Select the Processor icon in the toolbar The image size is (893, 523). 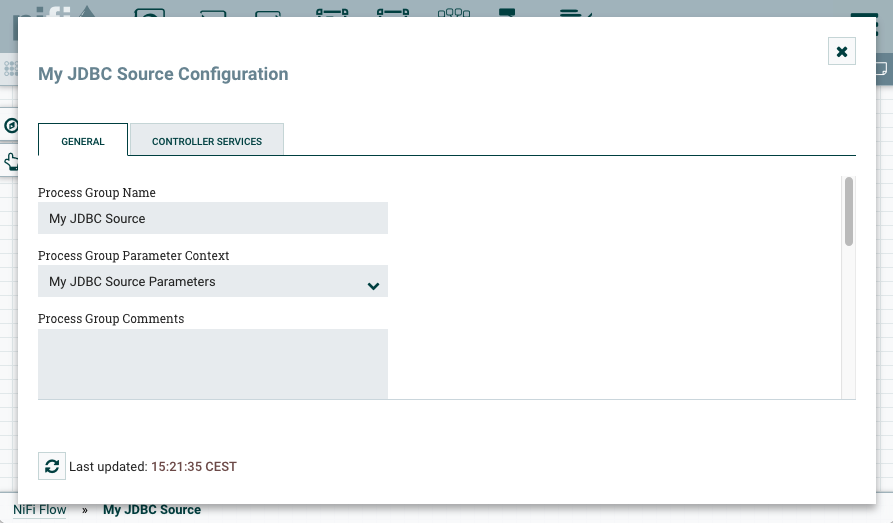pos(150,12)
